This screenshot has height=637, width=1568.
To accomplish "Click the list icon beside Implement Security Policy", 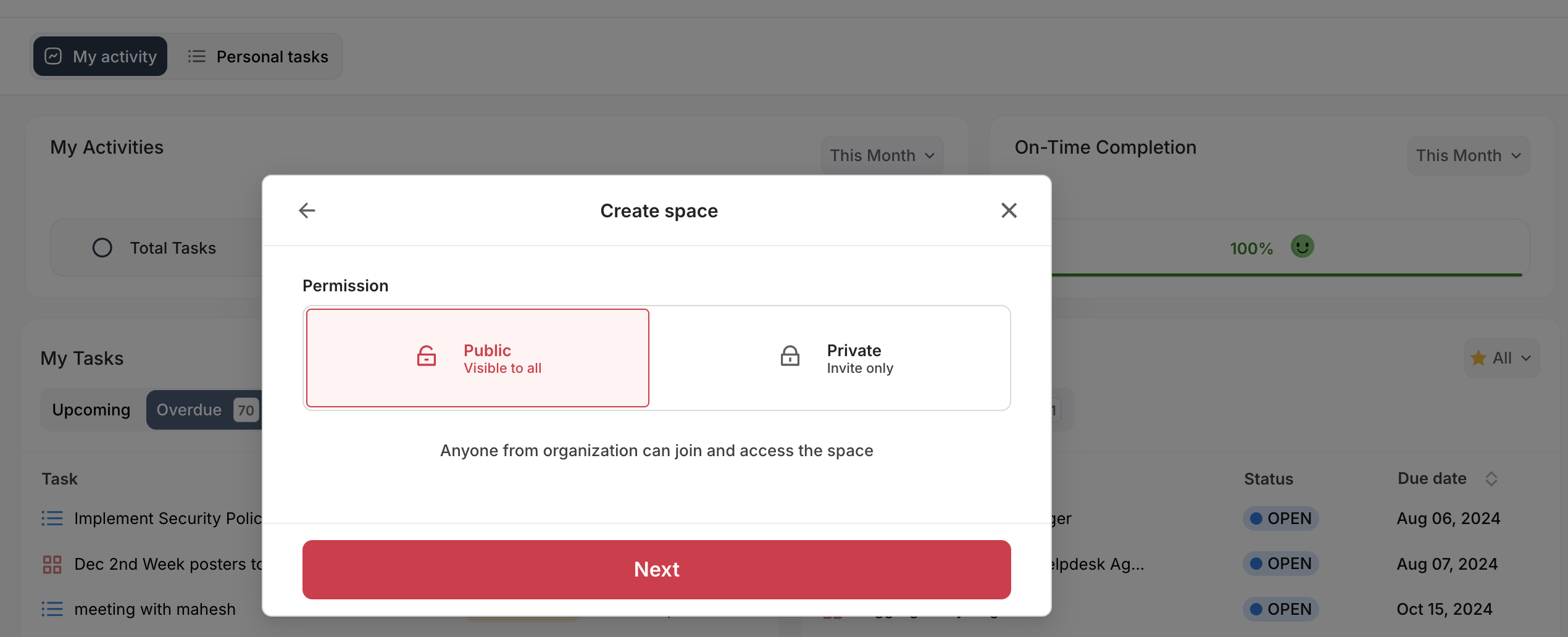I will click(52, 518).
